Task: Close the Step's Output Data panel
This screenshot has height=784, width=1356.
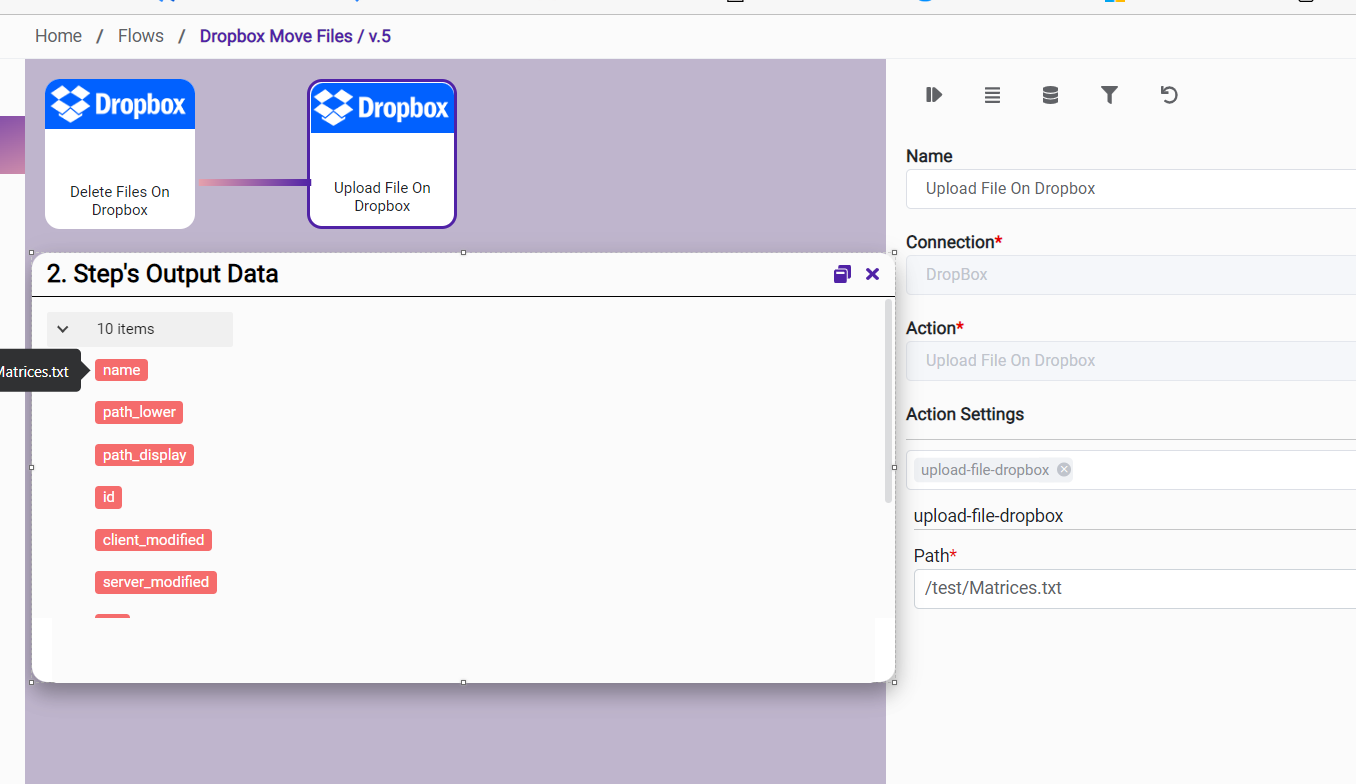Action: [872, 274]
